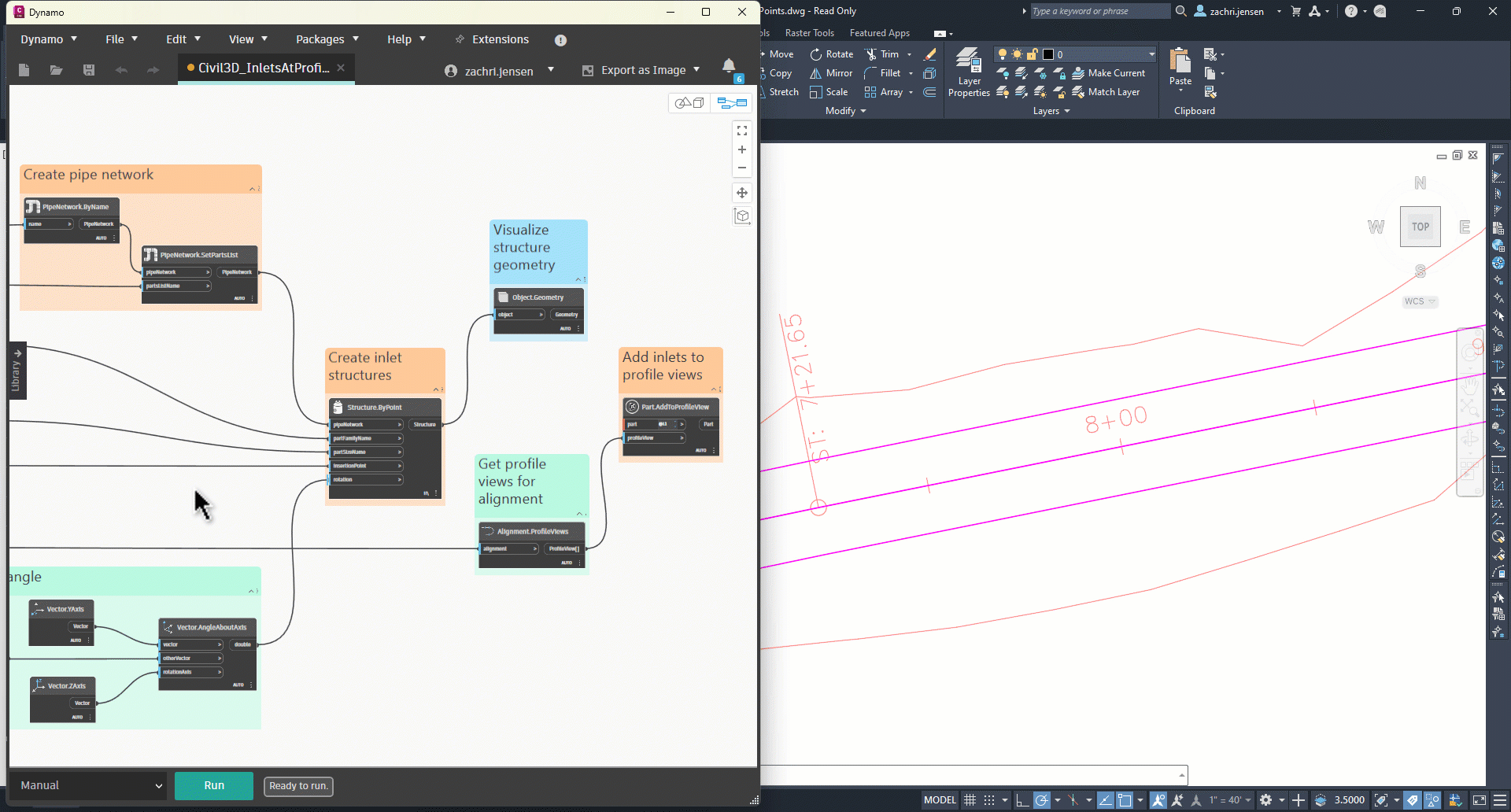Image resolution: width=1511 pixels, height=812 pixels.
Task: Open the Dynamo notifications bell
Action: [729, 66]
